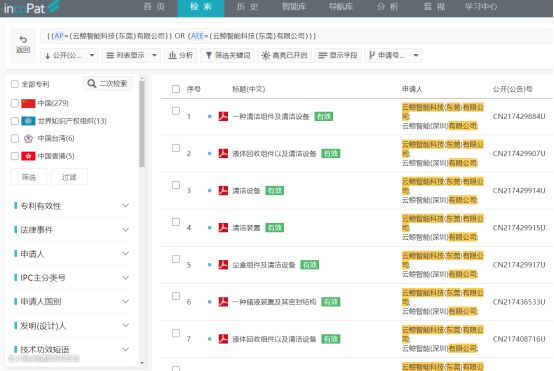Open the 导航库 tab
Image resolution: width=554 pixels, height=371 pixels.
341,7
